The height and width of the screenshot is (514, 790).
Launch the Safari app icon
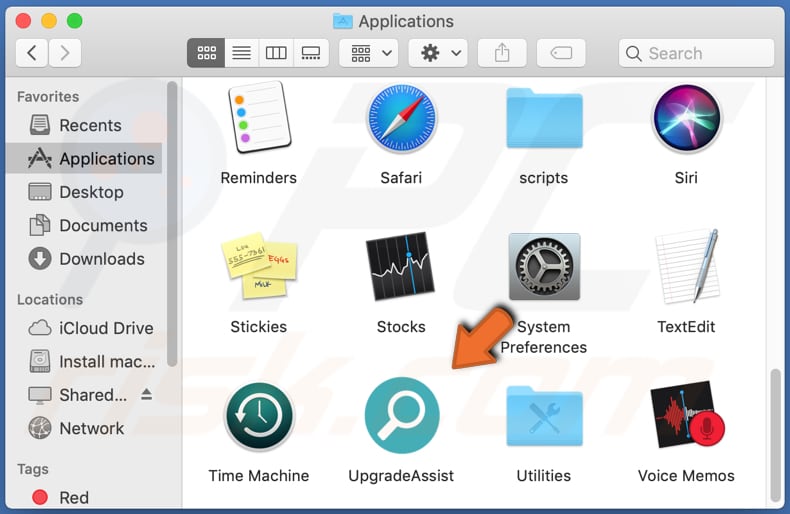[x=401, y=119]
